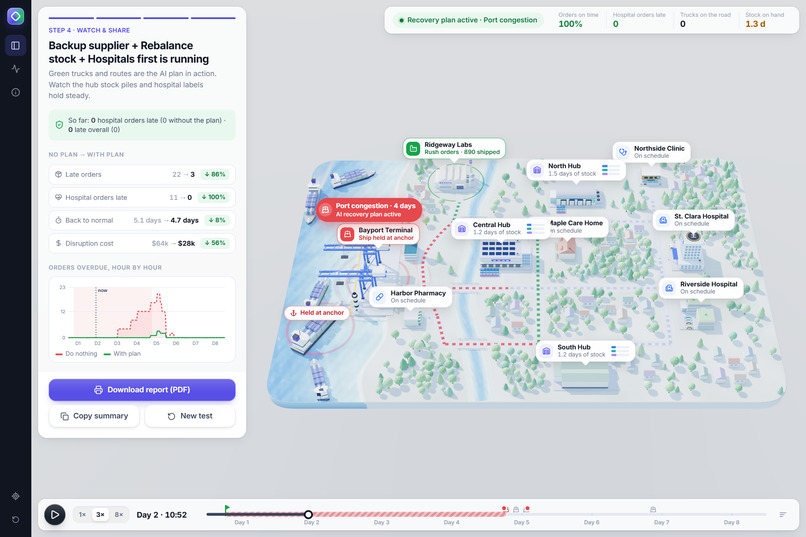Click the timeline options icon at right end

tap(783, 514)
